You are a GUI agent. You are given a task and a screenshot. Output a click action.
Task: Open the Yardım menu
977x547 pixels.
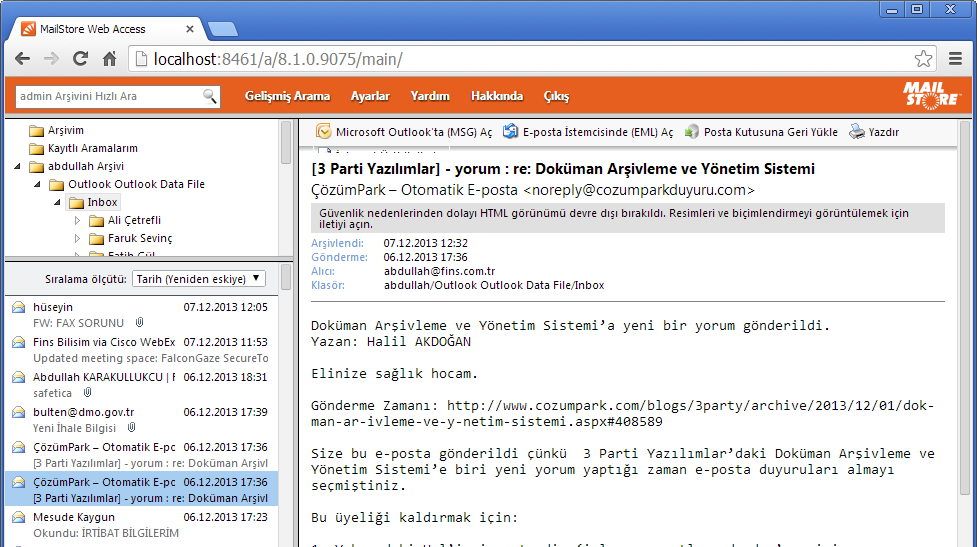pyautogui.click(x=430, y=96)
